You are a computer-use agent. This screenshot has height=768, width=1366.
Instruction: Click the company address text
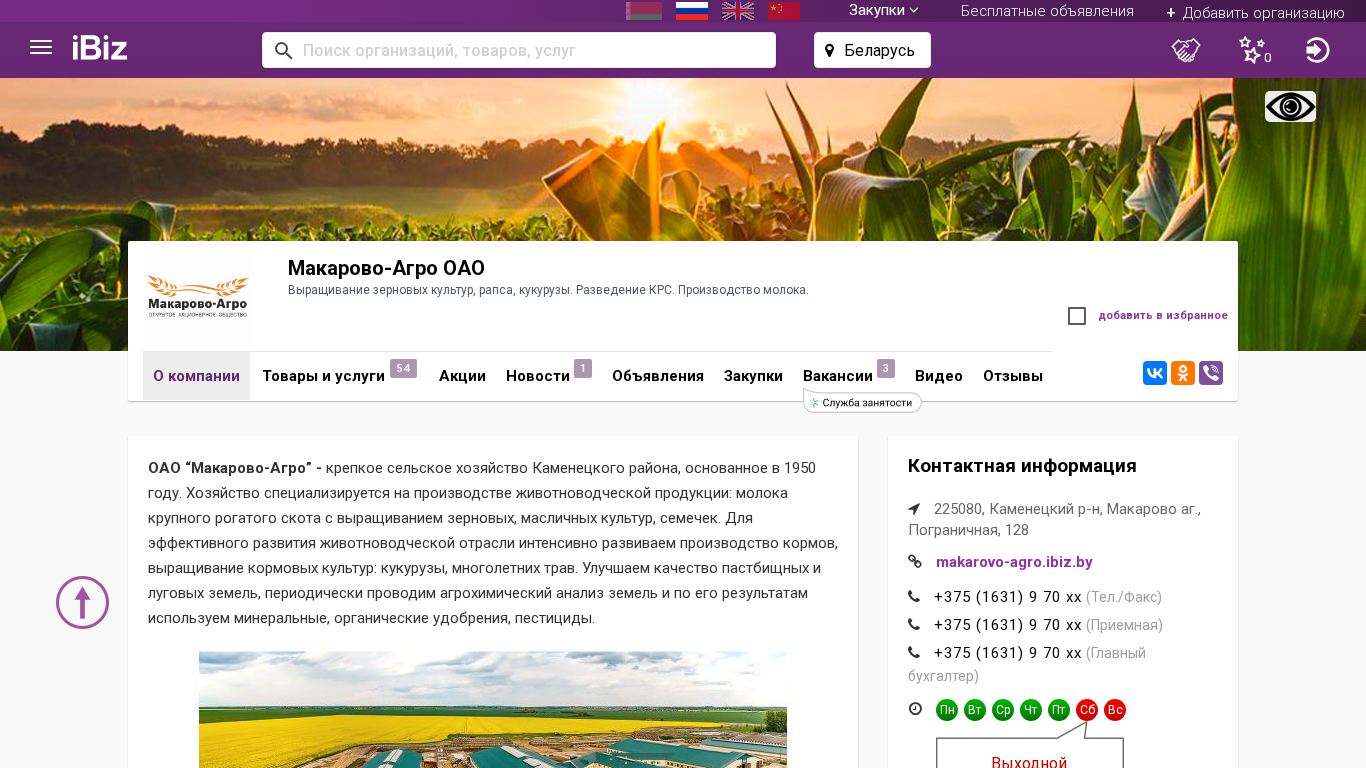(1054, 519)
